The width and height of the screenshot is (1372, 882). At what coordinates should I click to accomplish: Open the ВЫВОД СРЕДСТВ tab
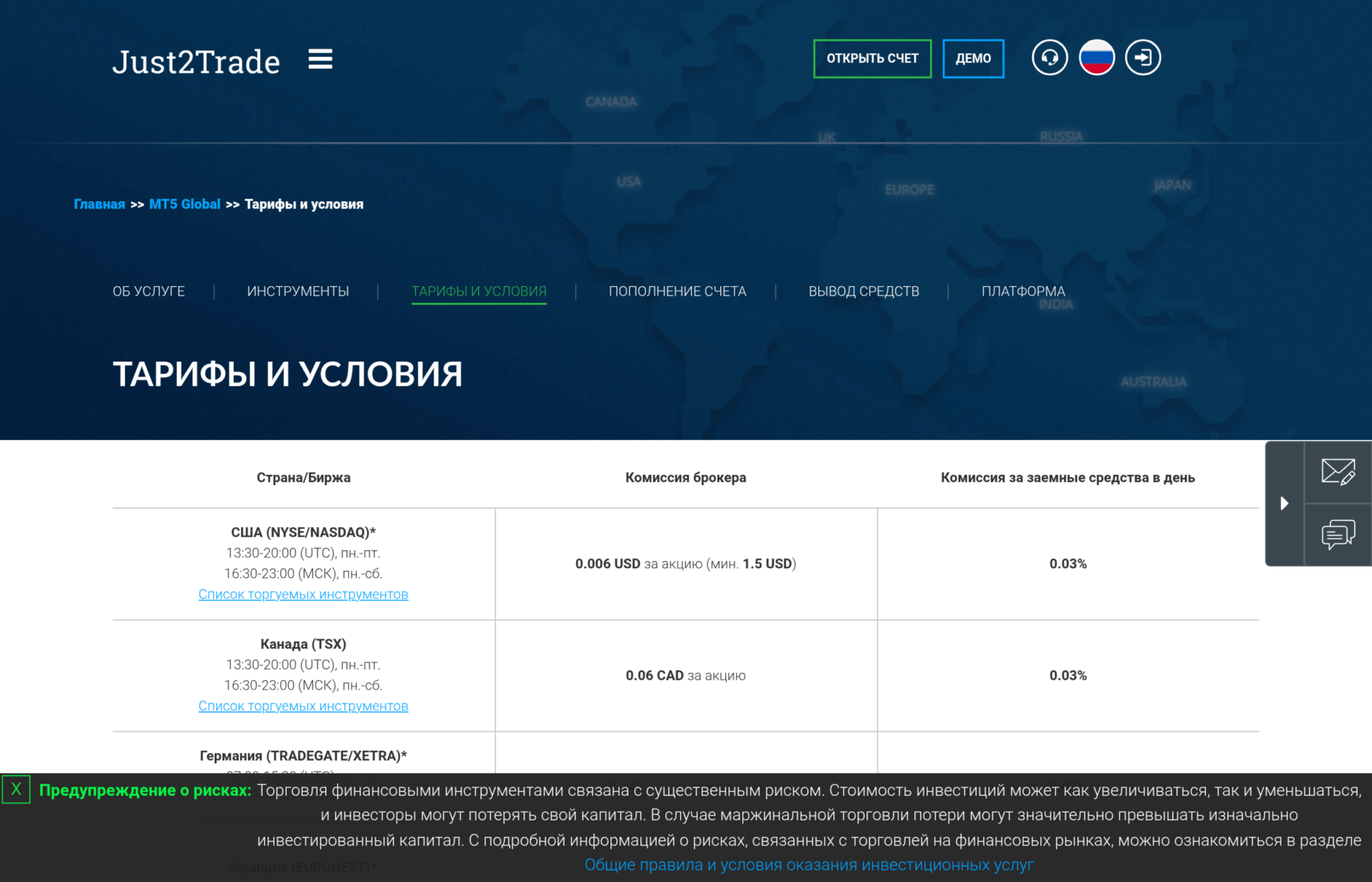pos(864,291)
